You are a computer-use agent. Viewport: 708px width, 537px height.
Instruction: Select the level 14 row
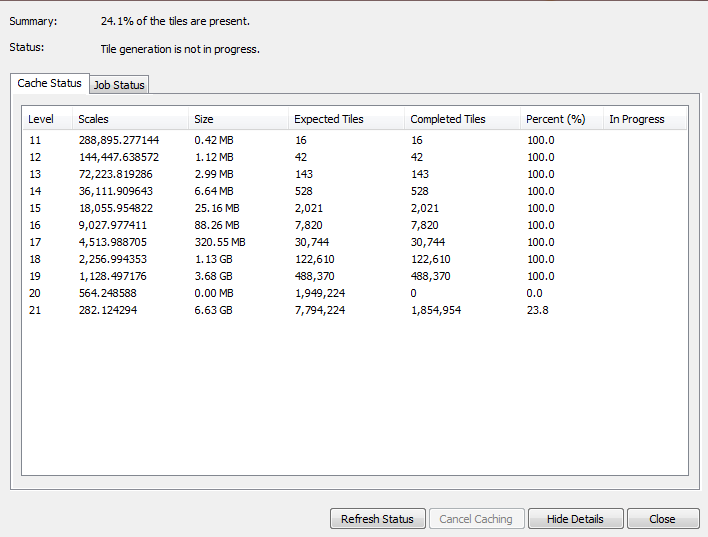click(355, 191)
